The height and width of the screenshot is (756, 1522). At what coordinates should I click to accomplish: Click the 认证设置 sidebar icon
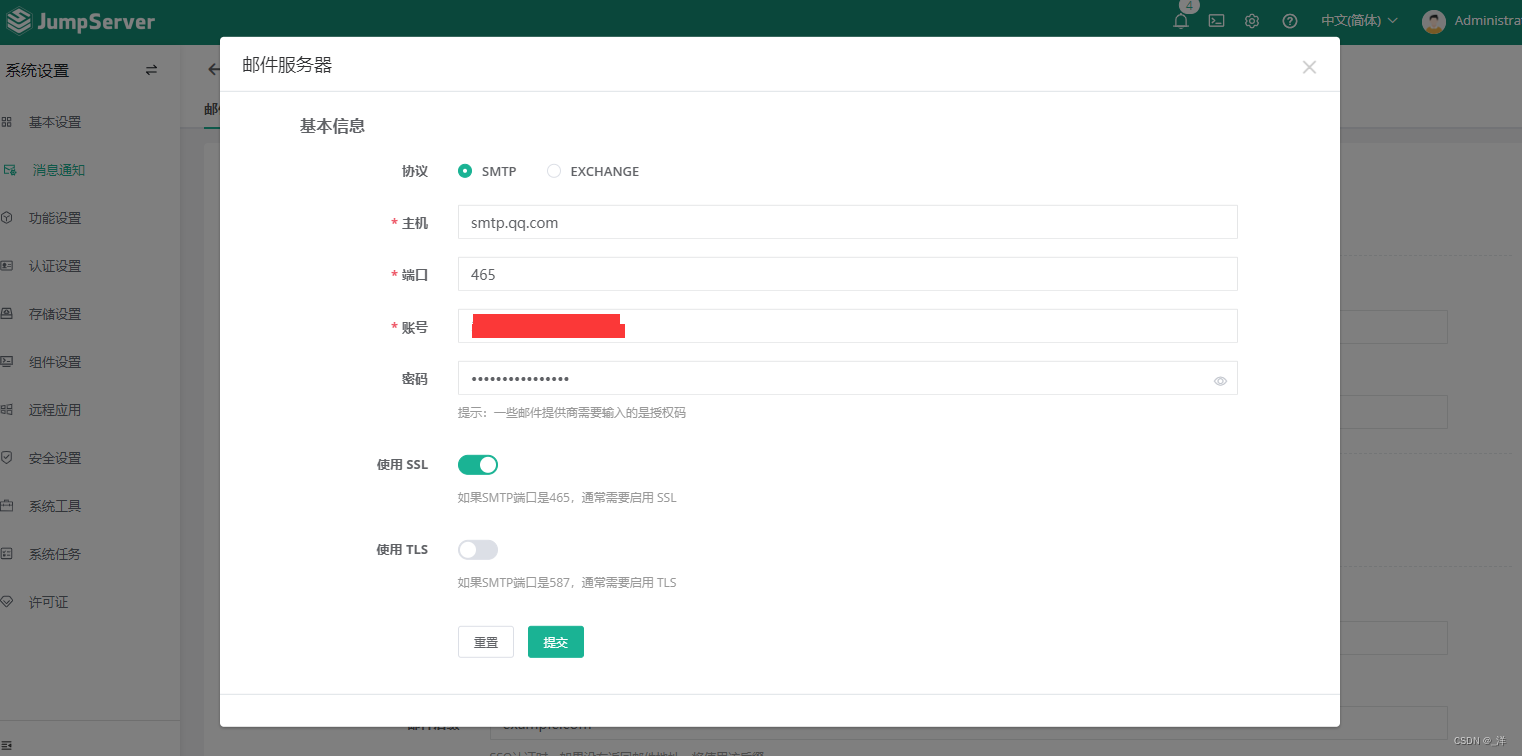(x=7, y=266)
